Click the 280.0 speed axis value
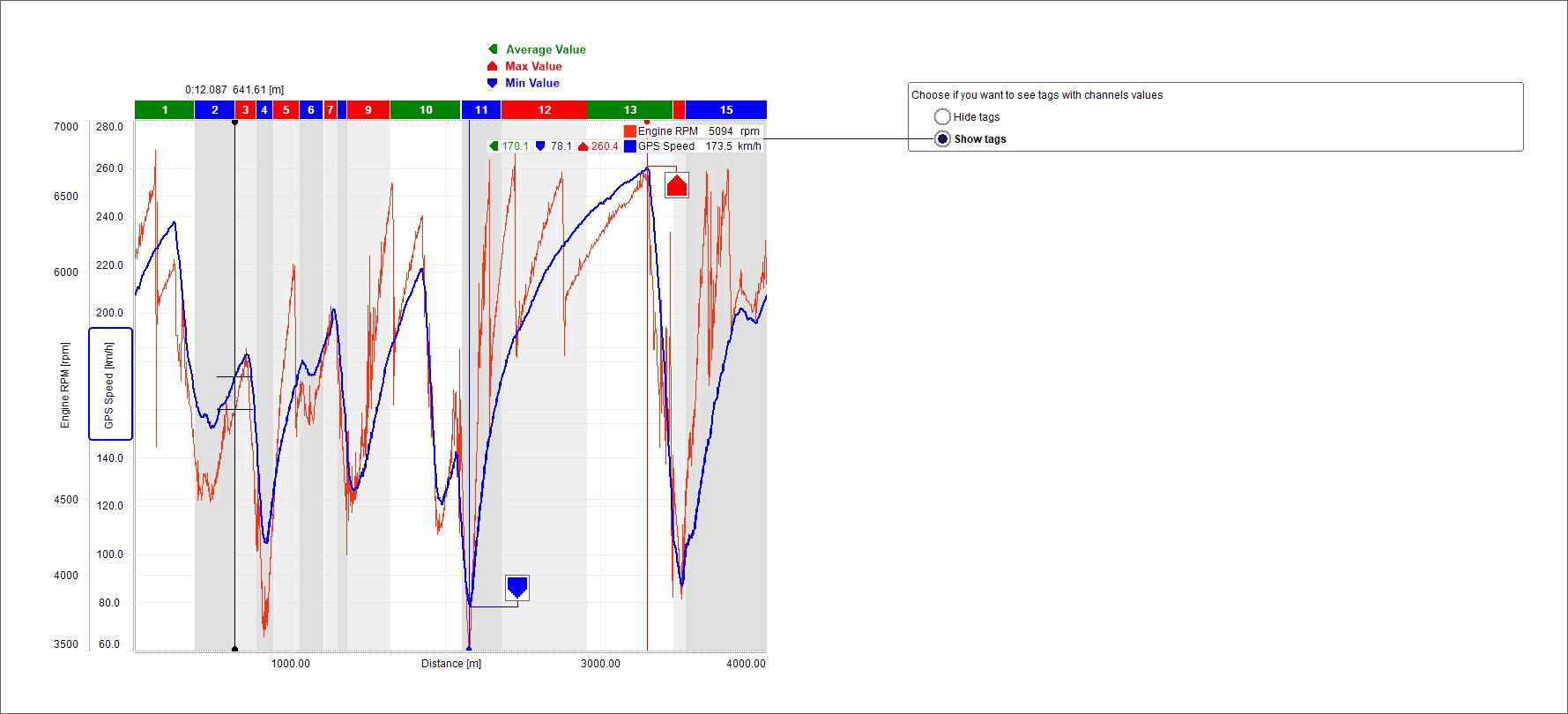Screen dimensions: 1568x714 pos(109,127)
